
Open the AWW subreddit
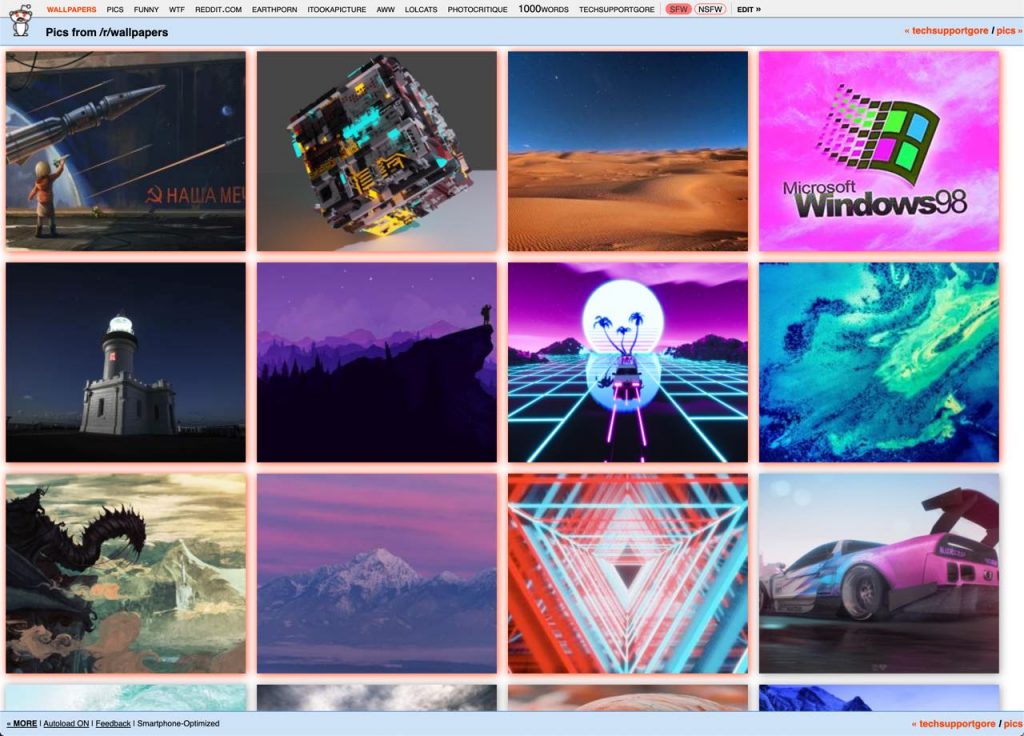point(385,10)
